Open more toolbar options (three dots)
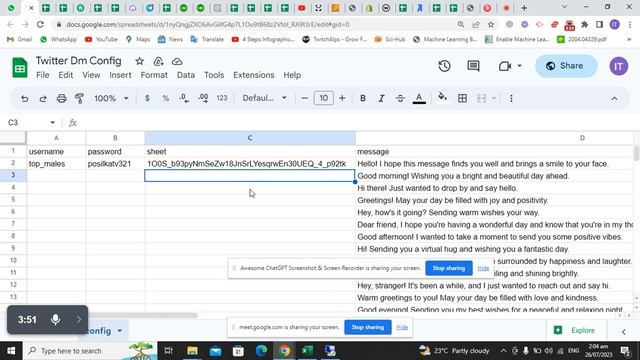 [x=511, y=98]
